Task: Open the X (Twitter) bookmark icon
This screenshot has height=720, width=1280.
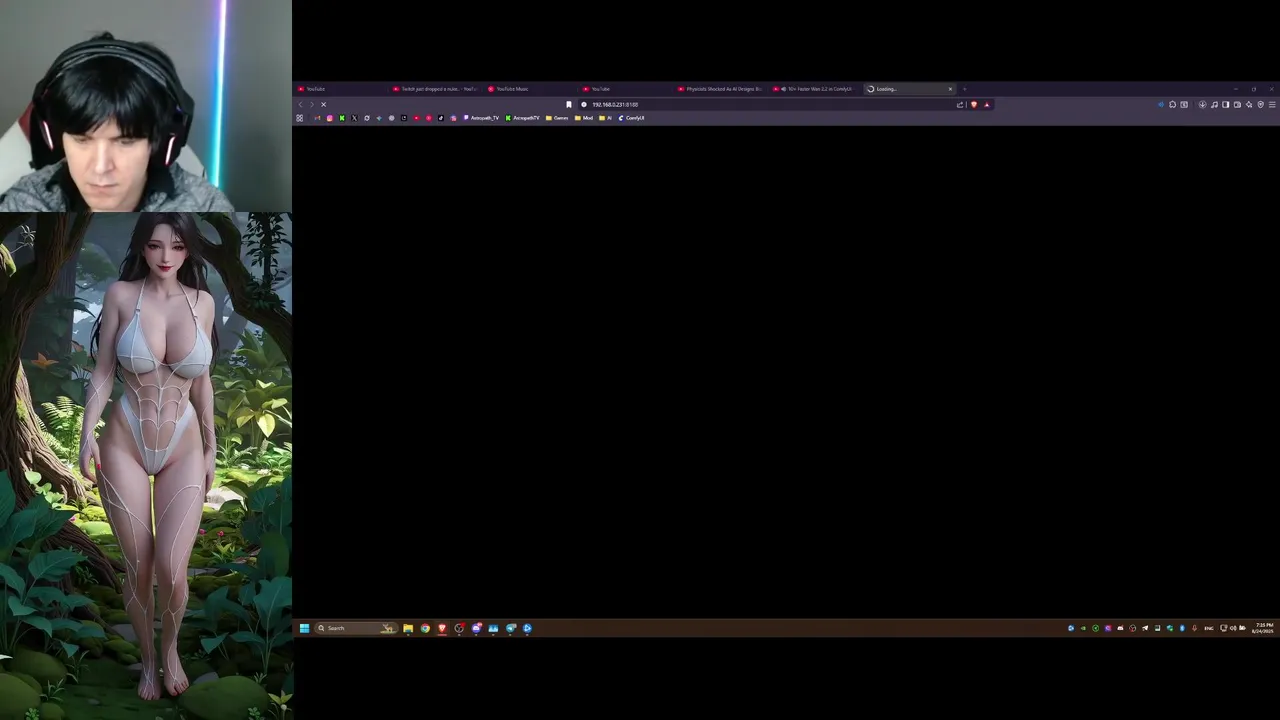Action: (x=354, y=118)
